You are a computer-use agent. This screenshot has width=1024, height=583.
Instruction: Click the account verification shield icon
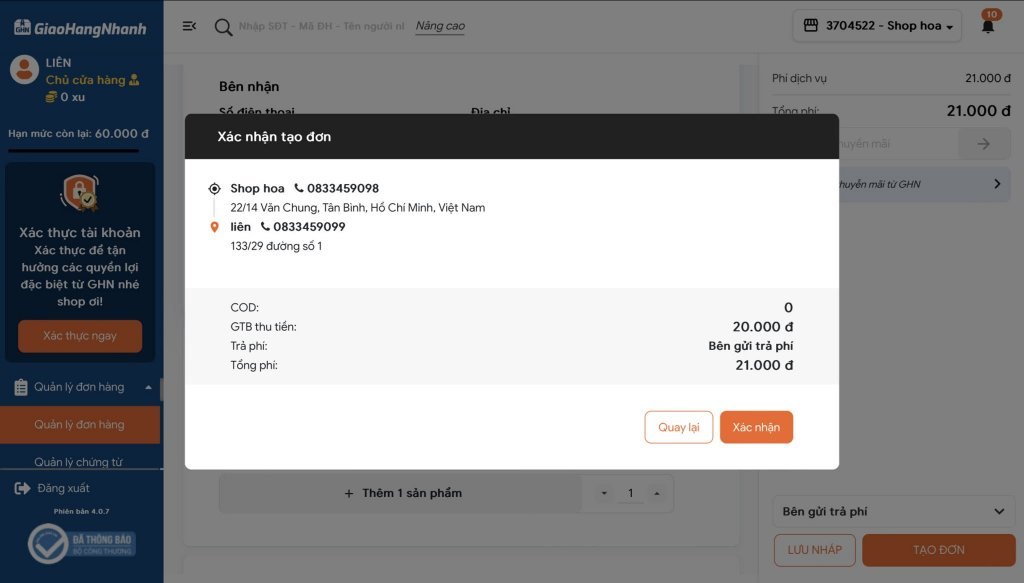pos(79,193)
